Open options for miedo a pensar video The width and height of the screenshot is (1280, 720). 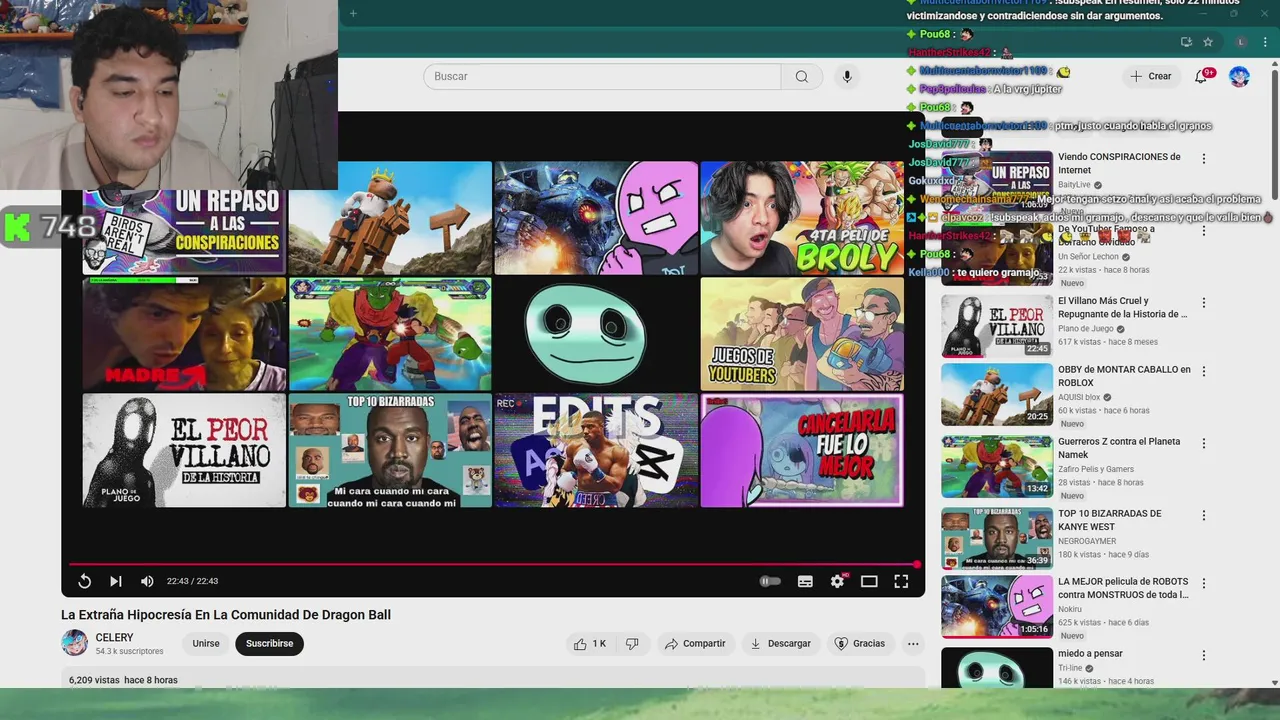[1204, 656]
